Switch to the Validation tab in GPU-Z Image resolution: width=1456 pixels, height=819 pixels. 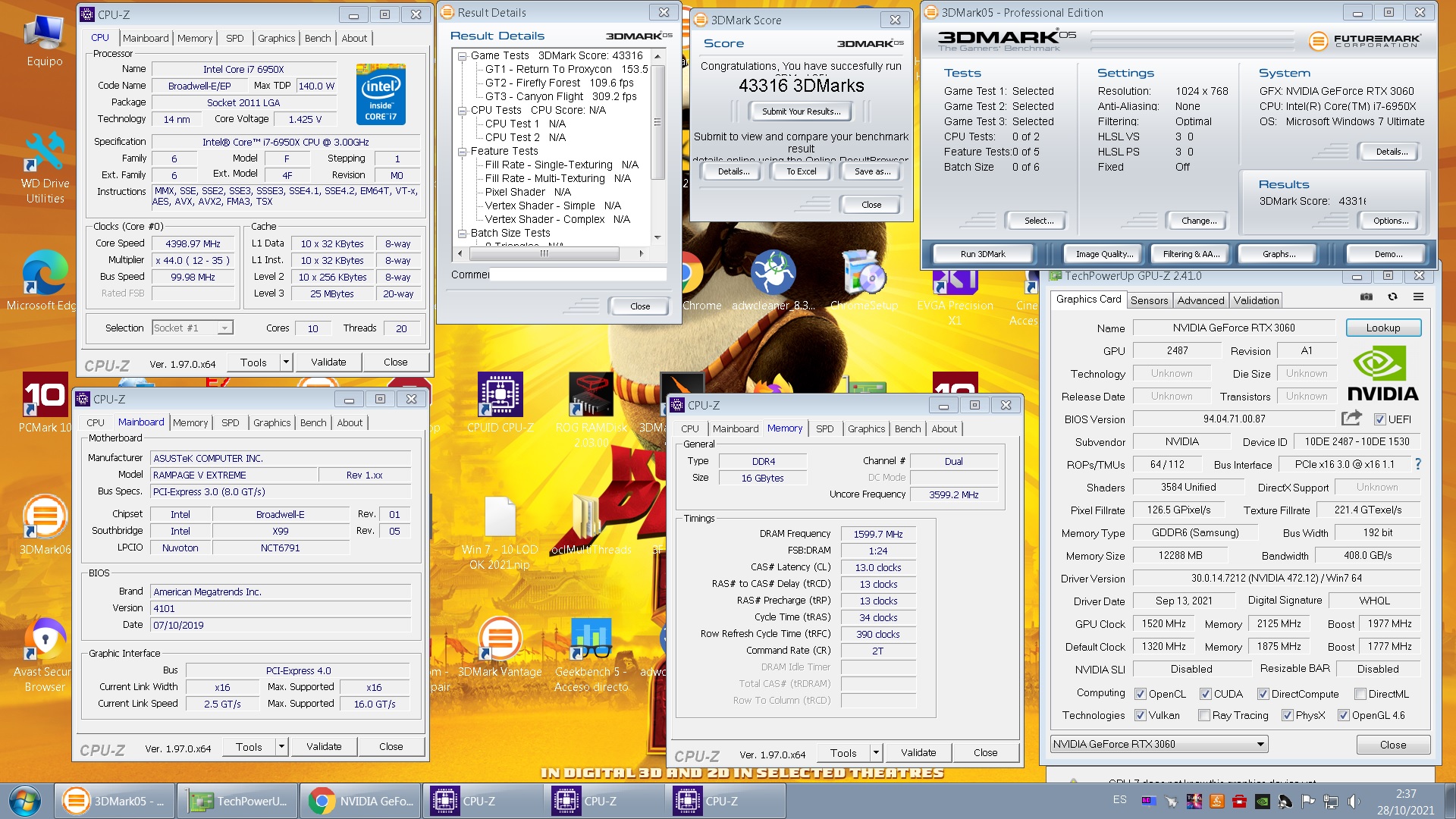(x=1256, y=300)
